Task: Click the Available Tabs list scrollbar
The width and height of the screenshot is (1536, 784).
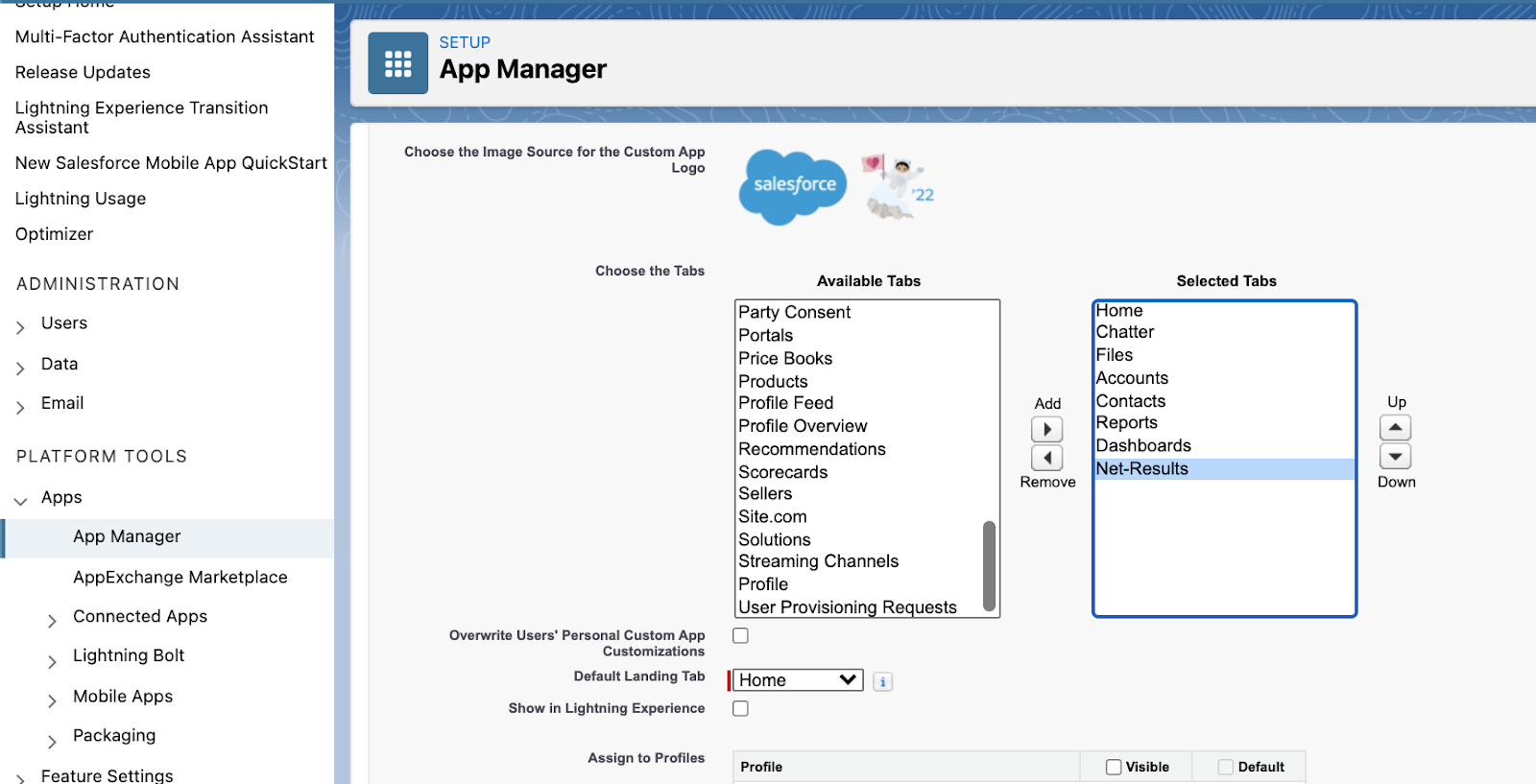Action: [989, 566]
